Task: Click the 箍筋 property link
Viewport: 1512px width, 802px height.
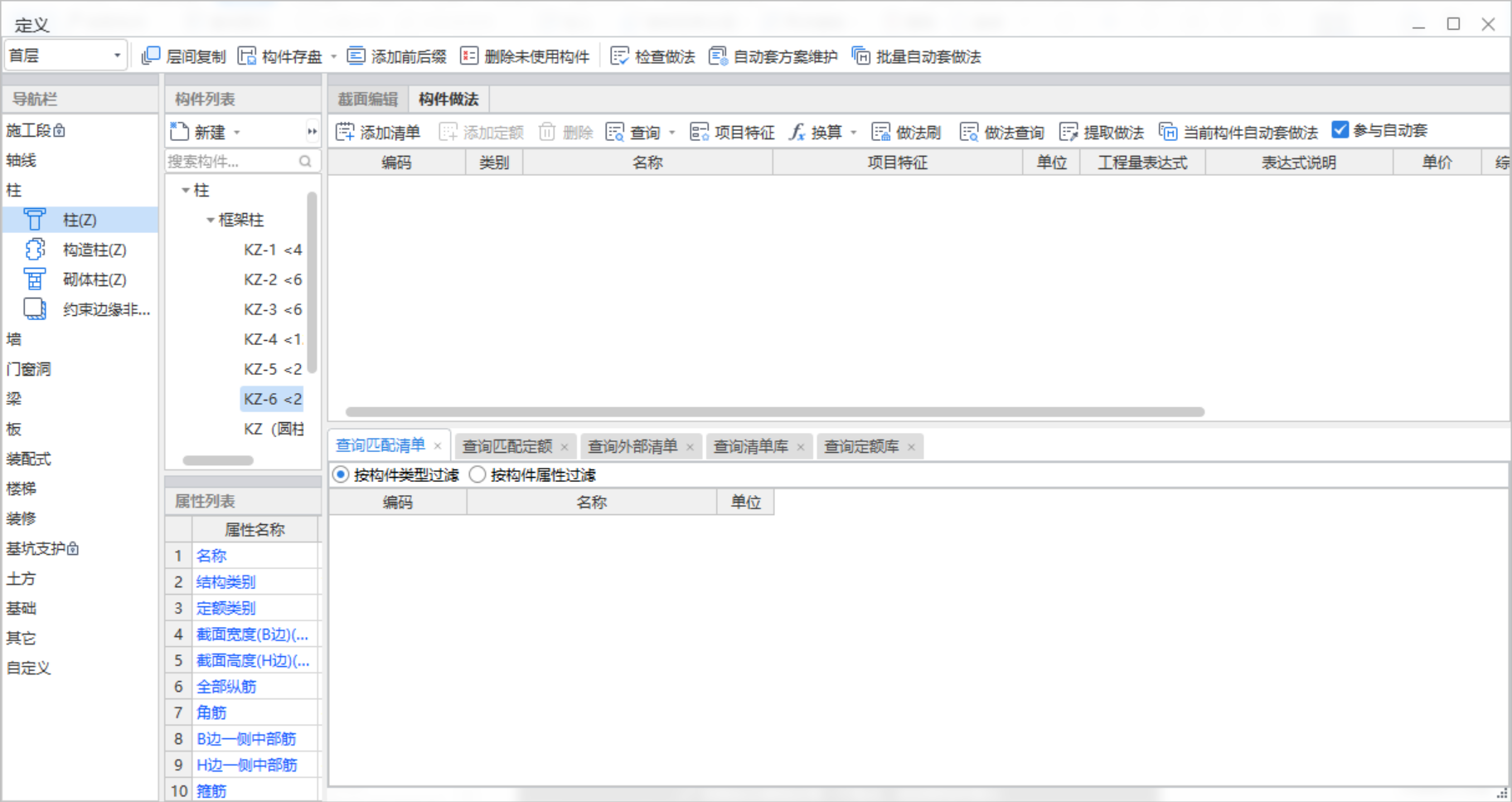Action: coord(211,791)
